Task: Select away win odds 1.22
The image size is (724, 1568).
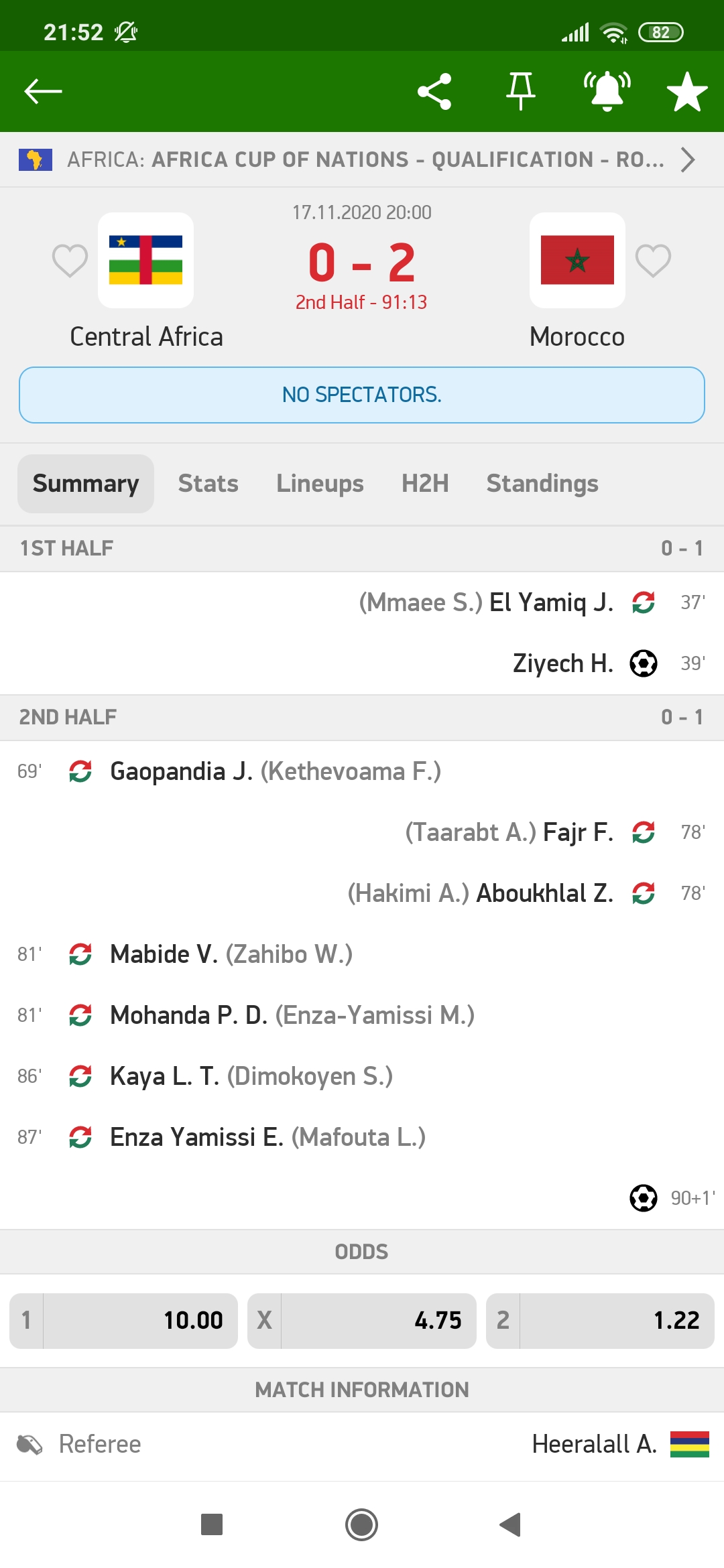Action: pos(600,1320)
